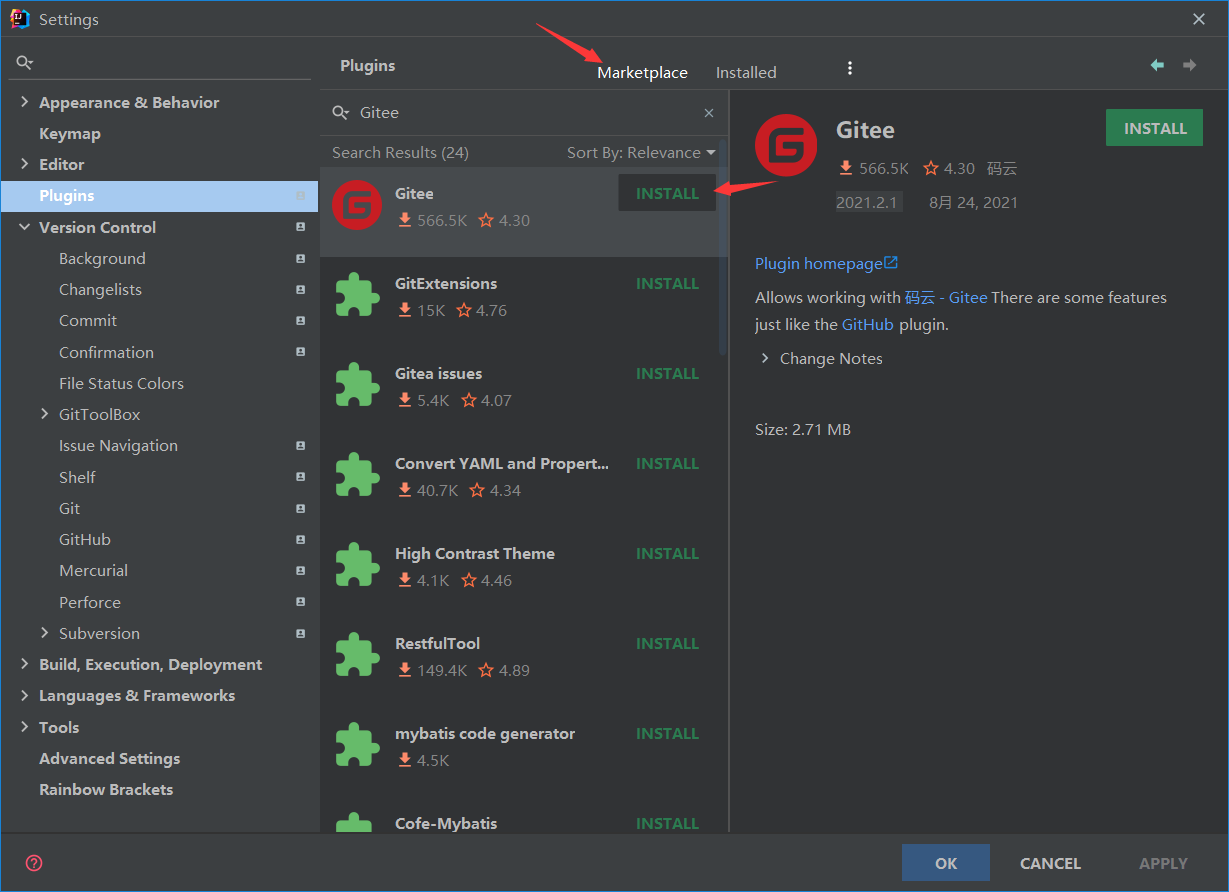Click the project-level icon beside Version Control
This screenshot has height=892, width=1229.
tap(300, 227)
